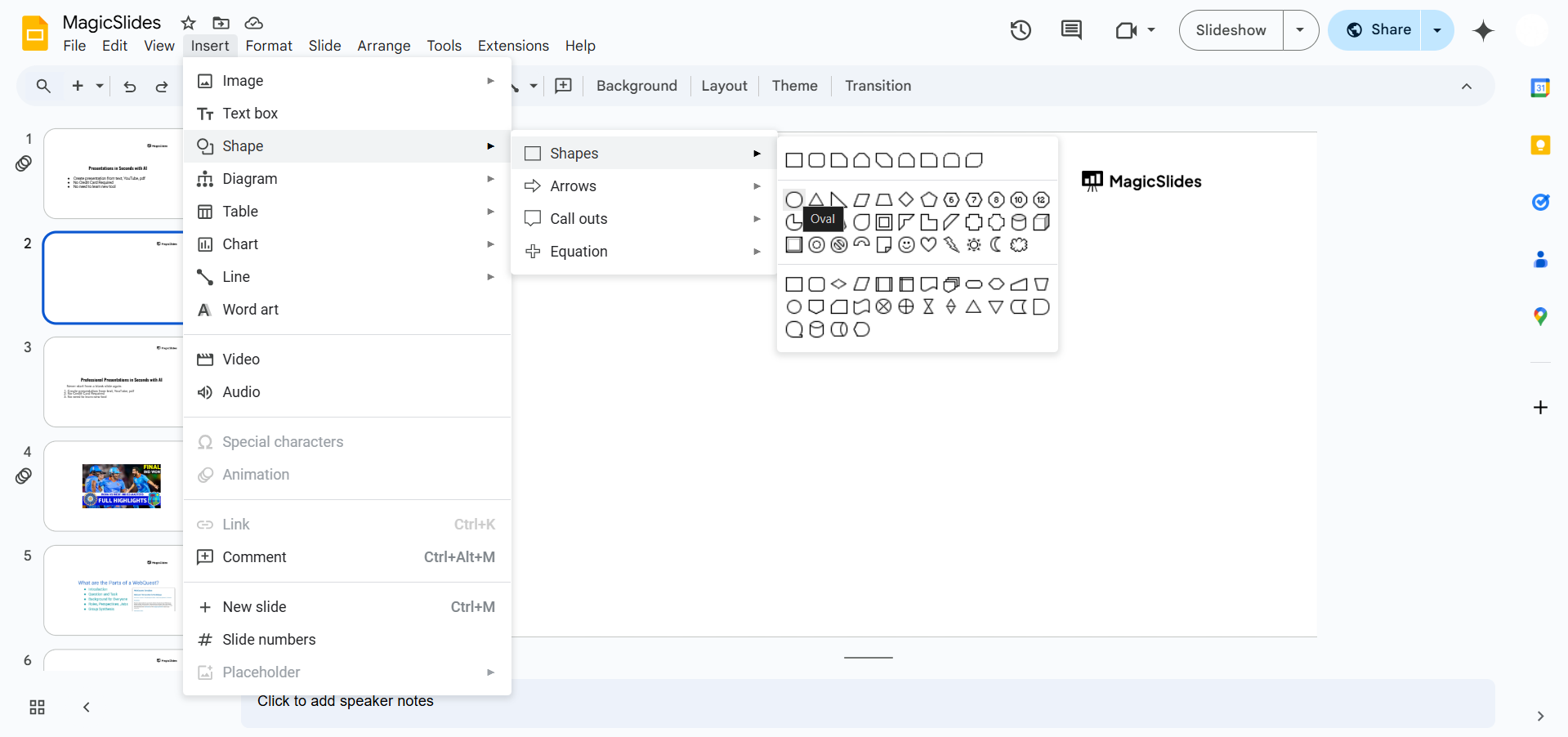This screenshot has width=1568, height=737.
Task: Choose the pentagon shape
Action: [x=929, y=200]
